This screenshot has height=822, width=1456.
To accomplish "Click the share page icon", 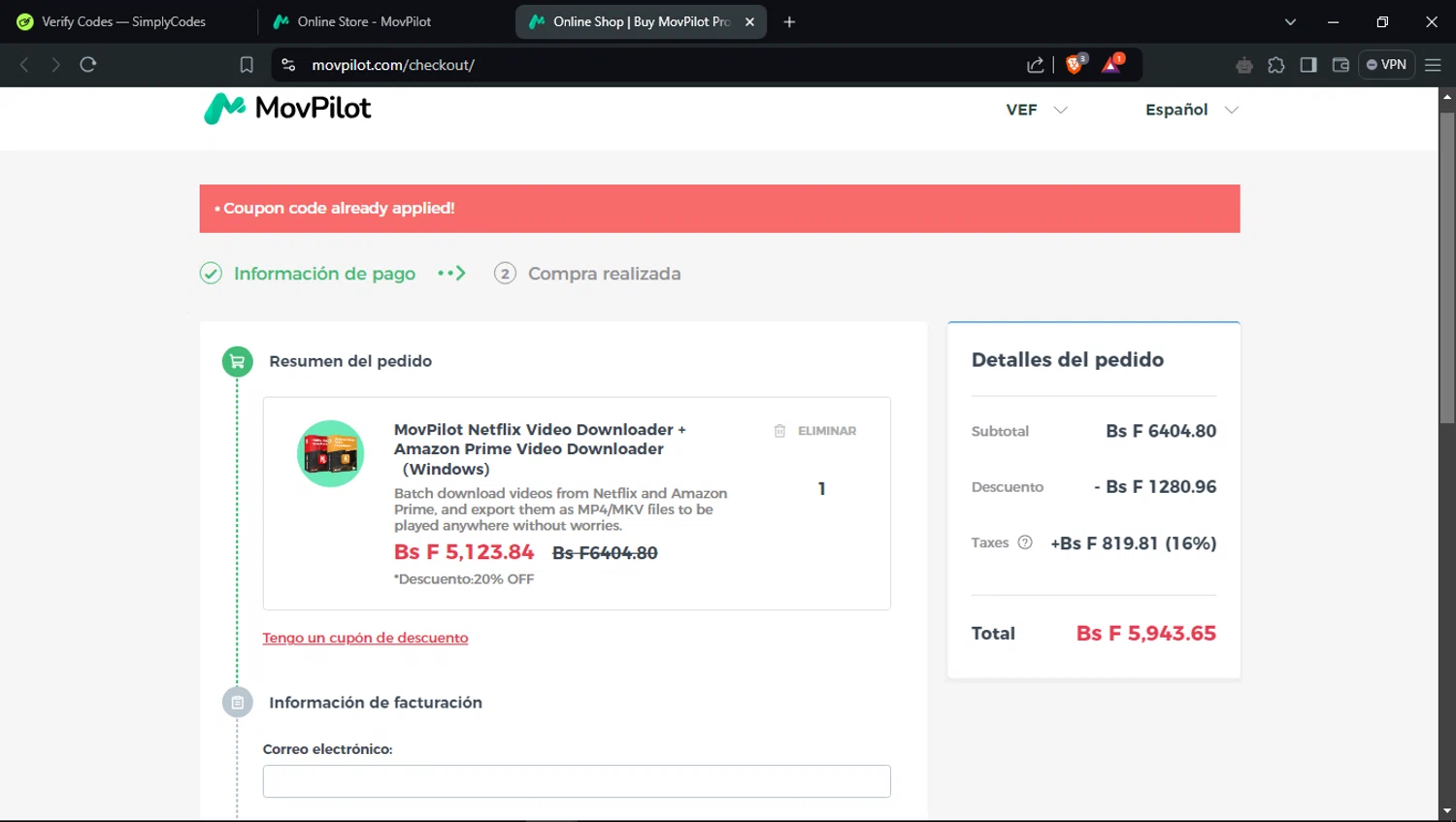I will tap(1036, 65).
